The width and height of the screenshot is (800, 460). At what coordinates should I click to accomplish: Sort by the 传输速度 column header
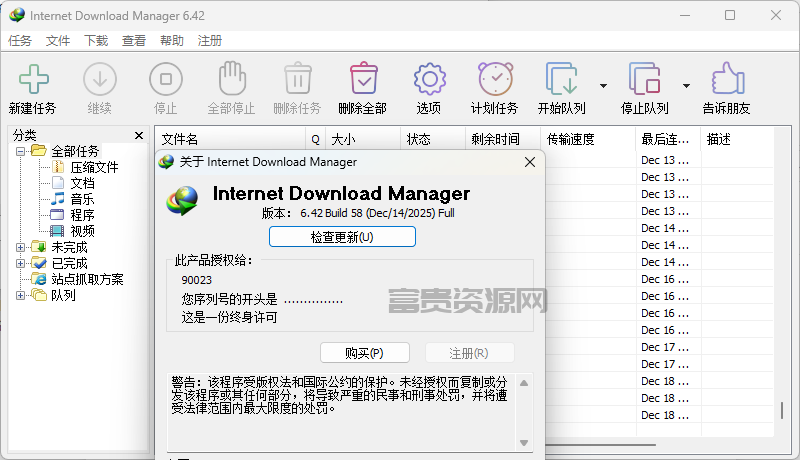pos(588,139)
